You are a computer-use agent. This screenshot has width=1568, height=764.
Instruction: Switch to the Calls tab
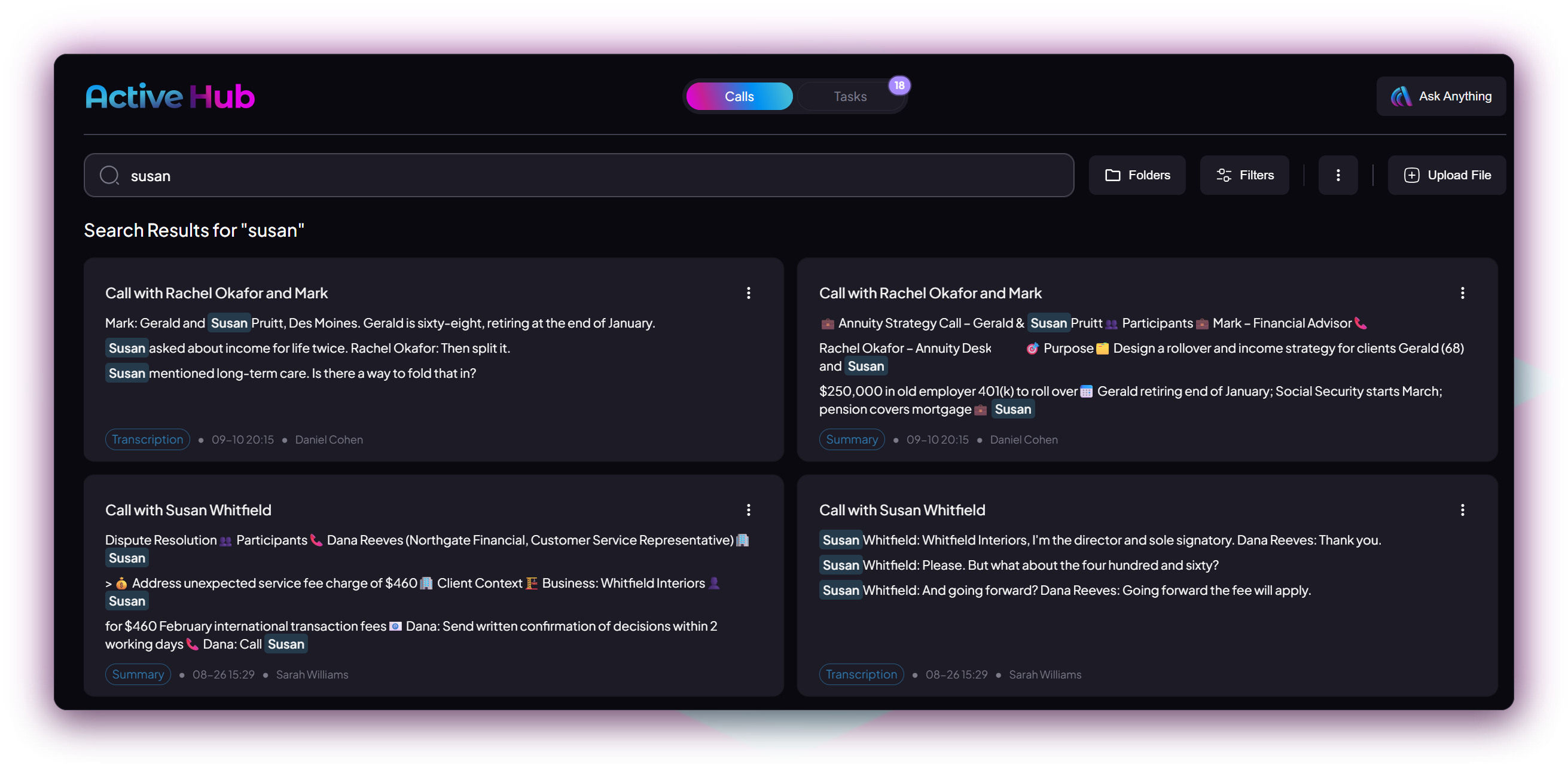(x=739, y=96)
